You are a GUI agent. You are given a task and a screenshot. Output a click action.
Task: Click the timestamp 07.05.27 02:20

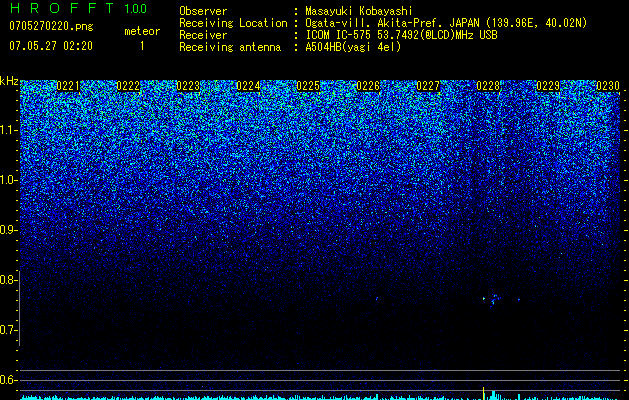[x=51, y=46]
